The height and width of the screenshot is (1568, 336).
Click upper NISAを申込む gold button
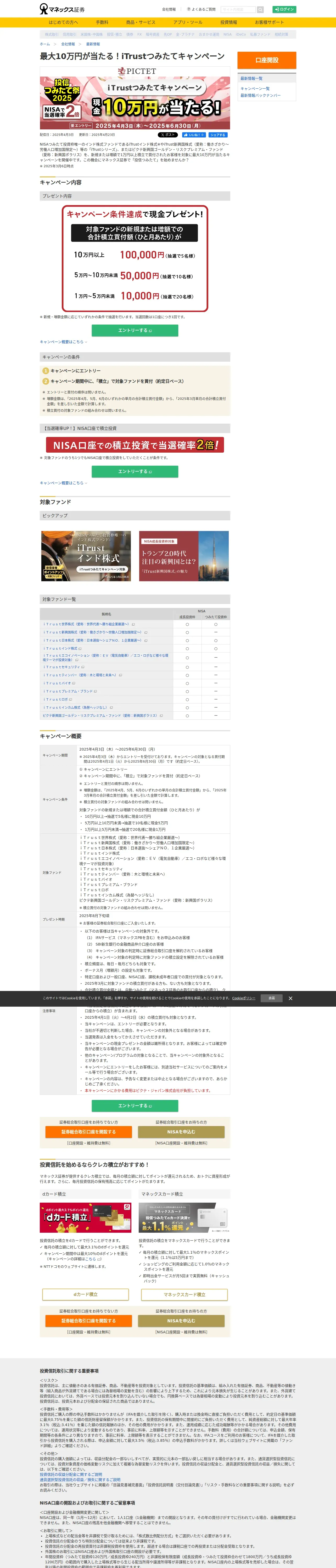coord(181,1132)
